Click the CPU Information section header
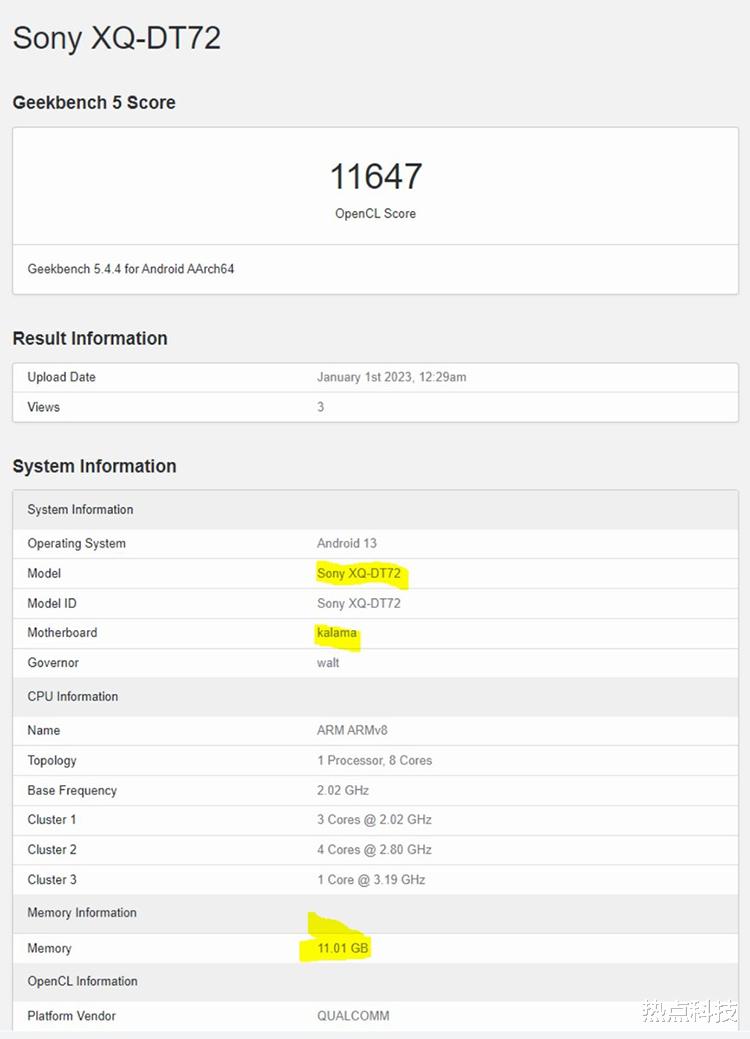 [73, 697]
